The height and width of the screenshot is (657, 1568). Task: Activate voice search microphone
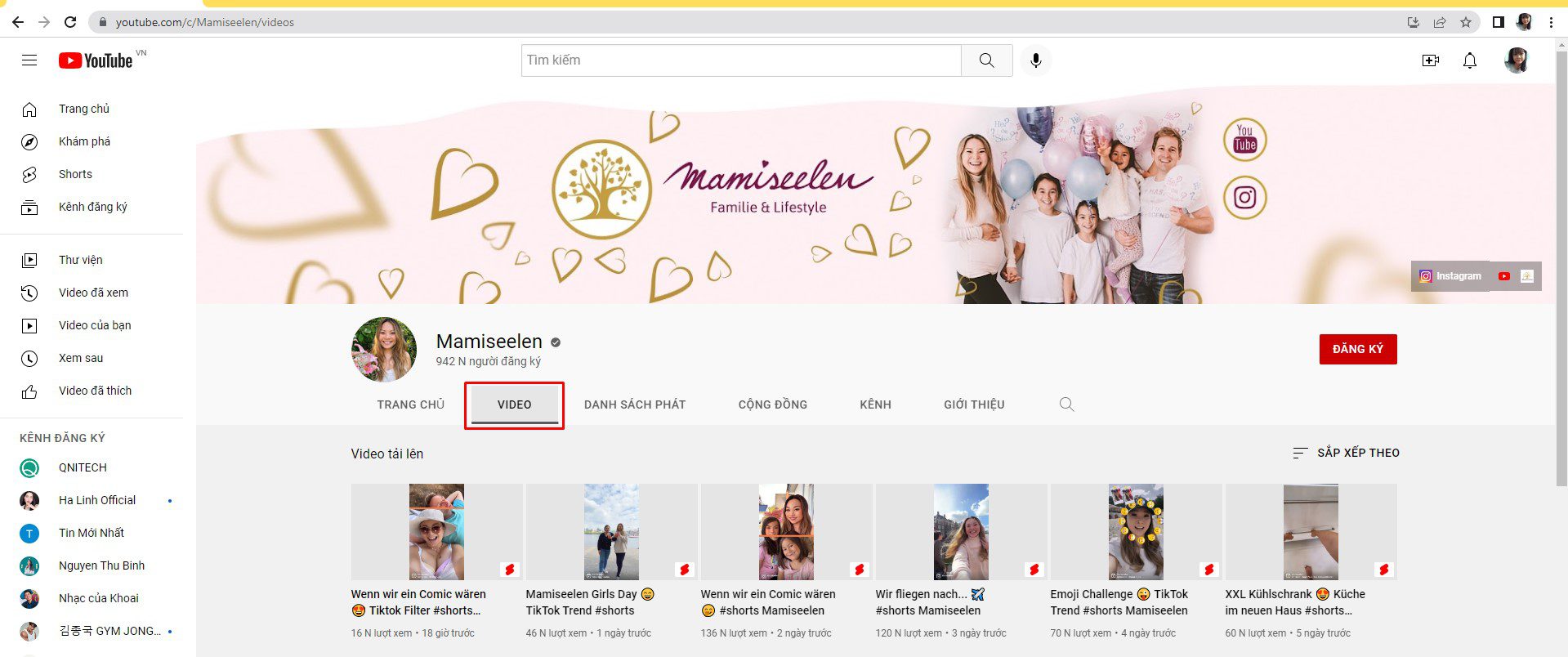(x=1035, y=60)
